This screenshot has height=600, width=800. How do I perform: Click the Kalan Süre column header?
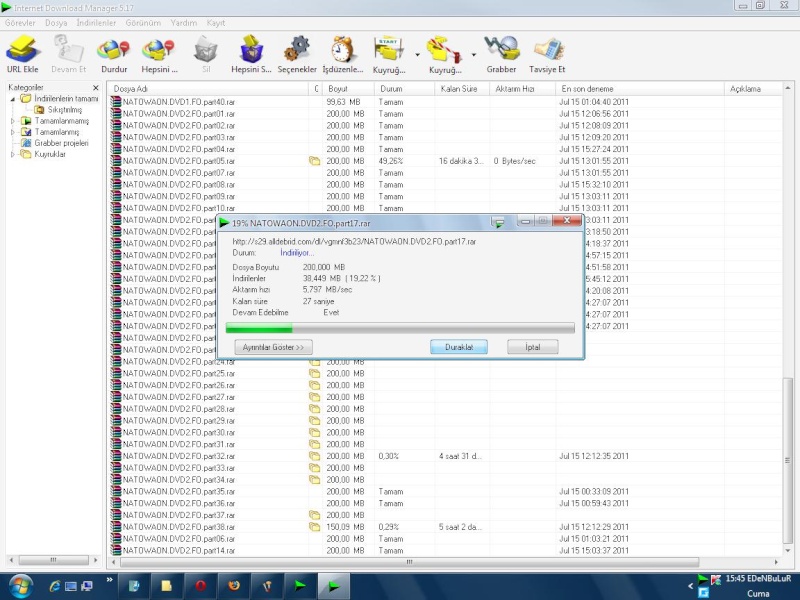[462, 89]
